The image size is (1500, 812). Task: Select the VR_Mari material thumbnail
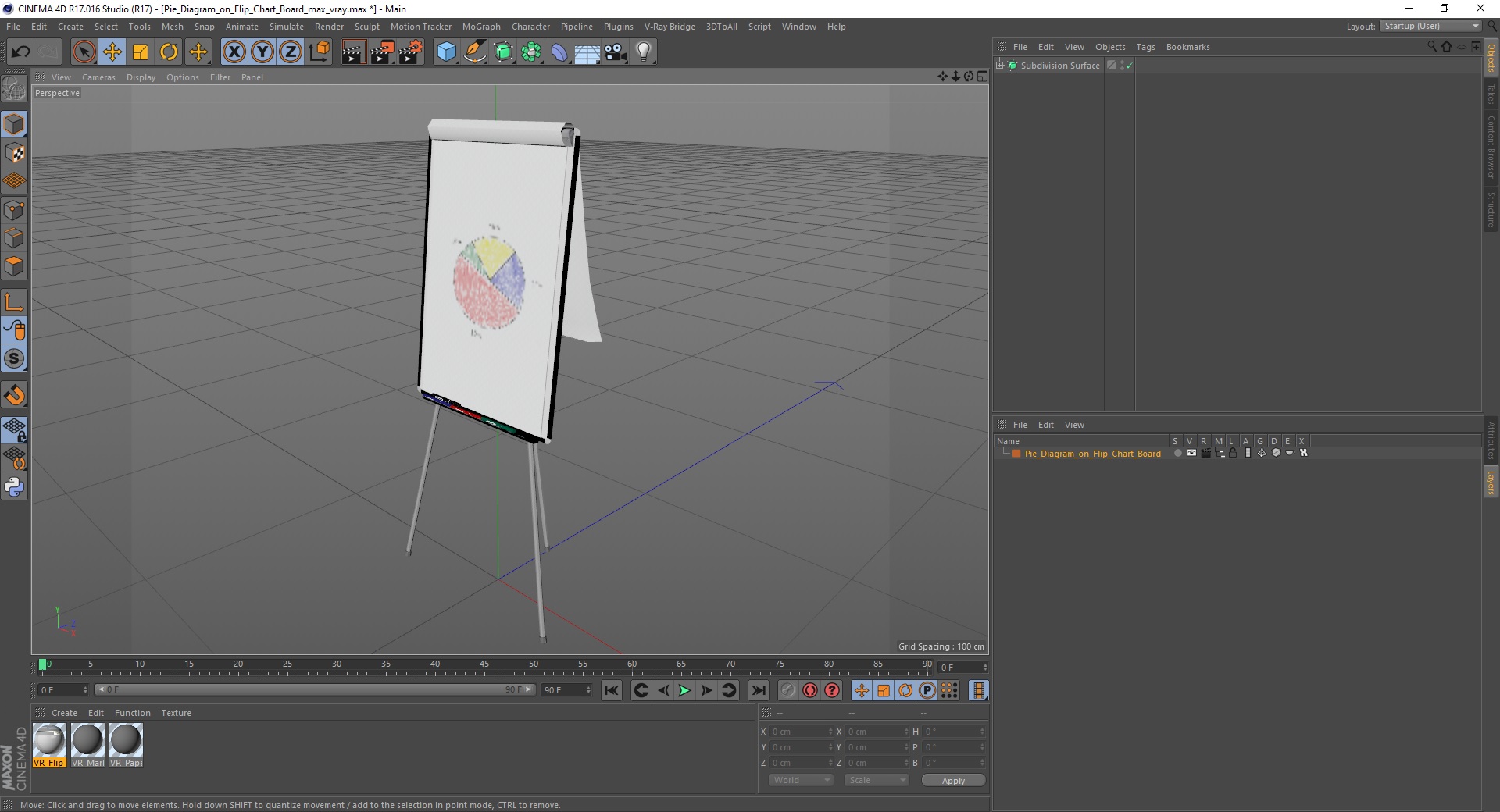(87, 745)
